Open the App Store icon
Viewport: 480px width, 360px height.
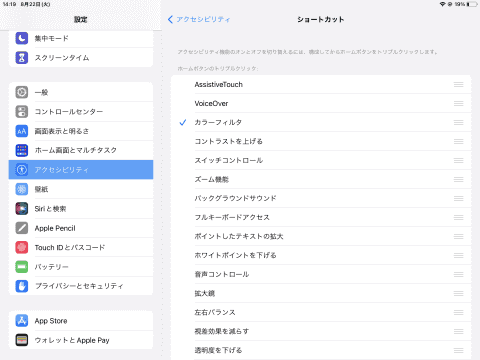22,321
